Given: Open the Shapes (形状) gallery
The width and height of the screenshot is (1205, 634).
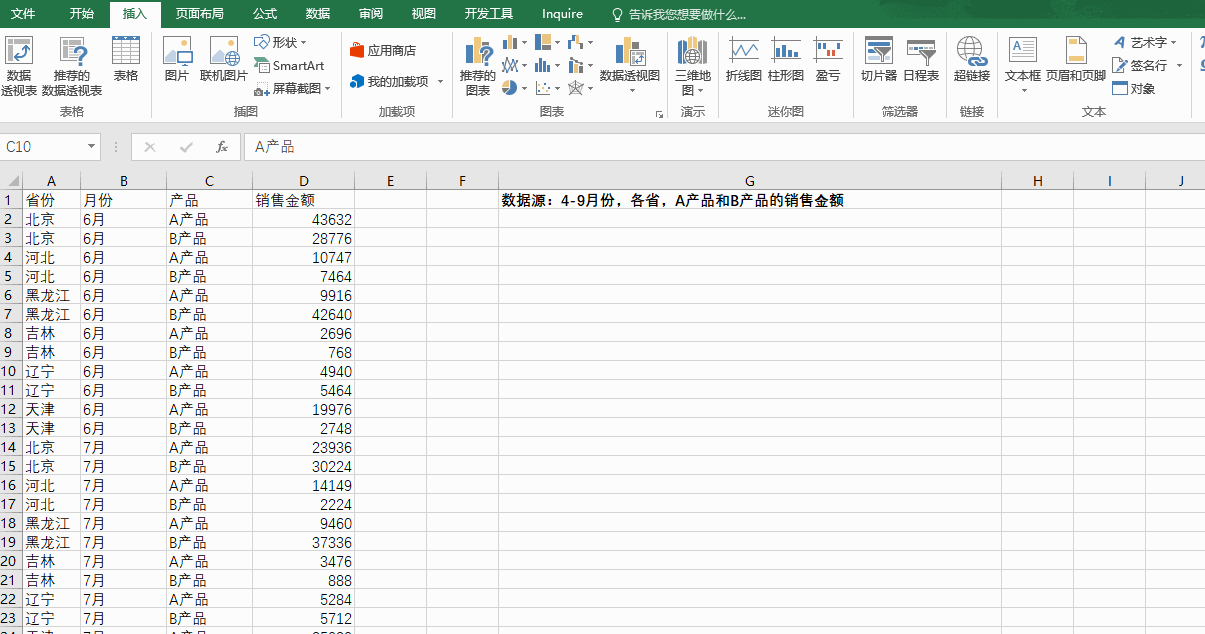Looking at the screenshot, I should 280,42.
